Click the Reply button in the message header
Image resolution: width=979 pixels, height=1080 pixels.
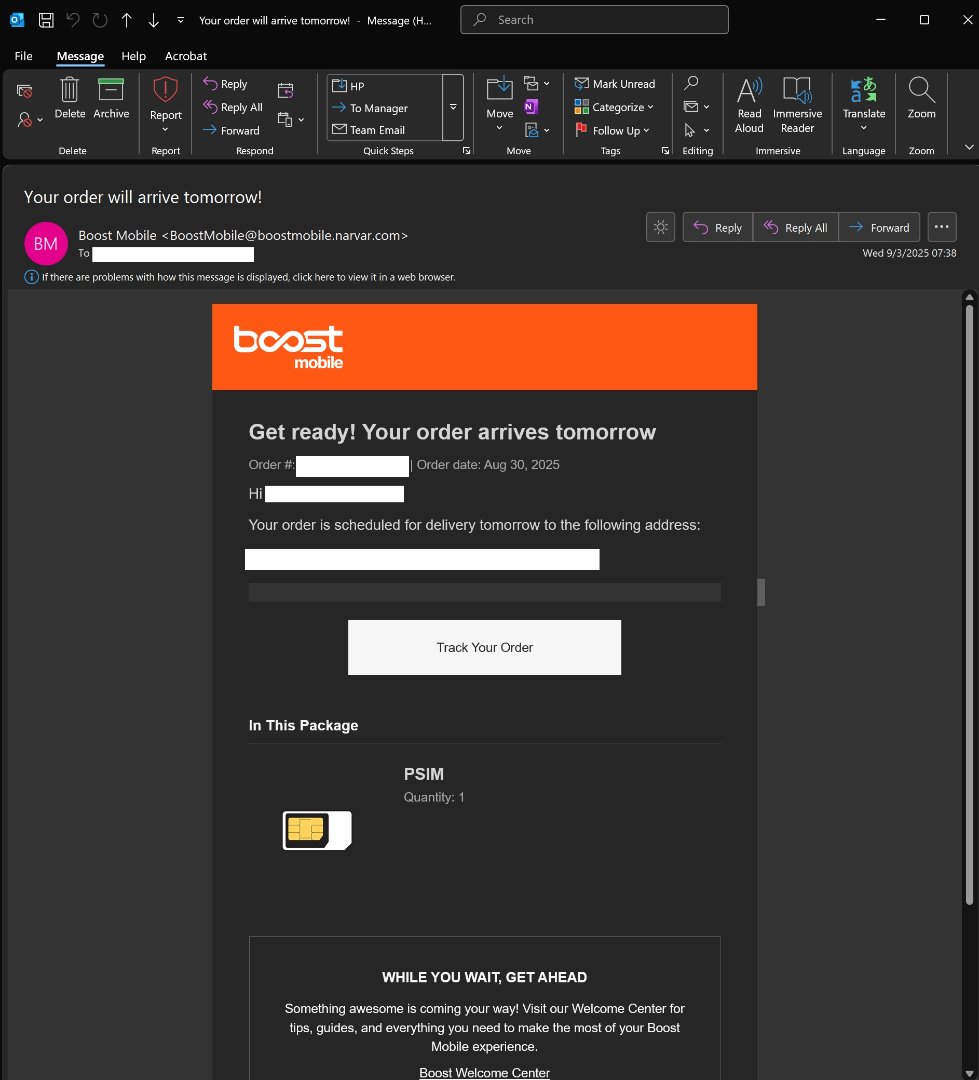click(717, 227)
